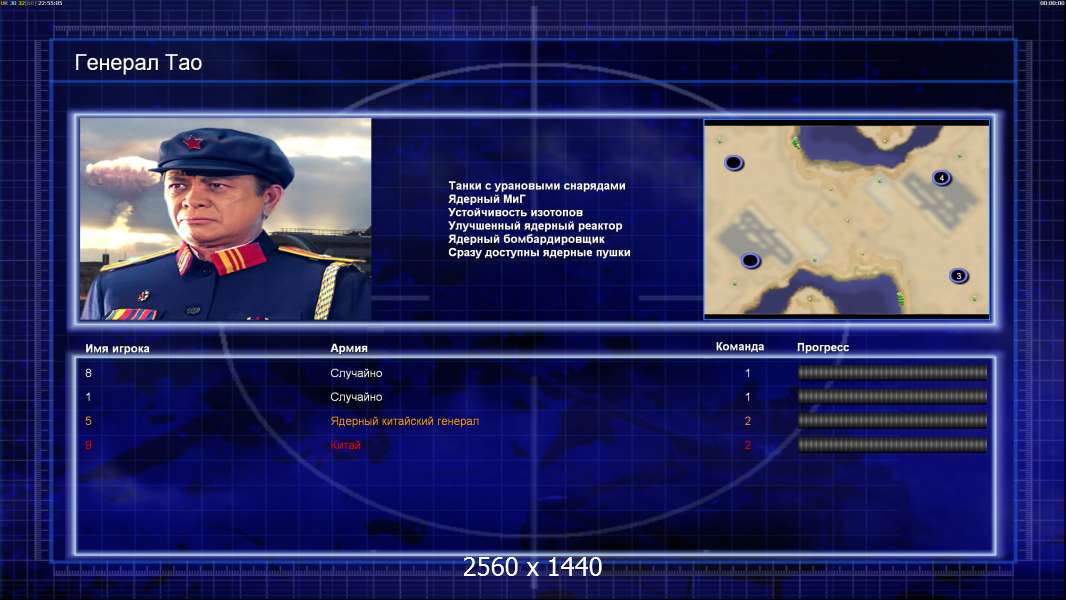Screen dimensions: 1066x600
Task: Select the unnumbered start marker near minimap's top-left
Action: (x=734, y=163)
